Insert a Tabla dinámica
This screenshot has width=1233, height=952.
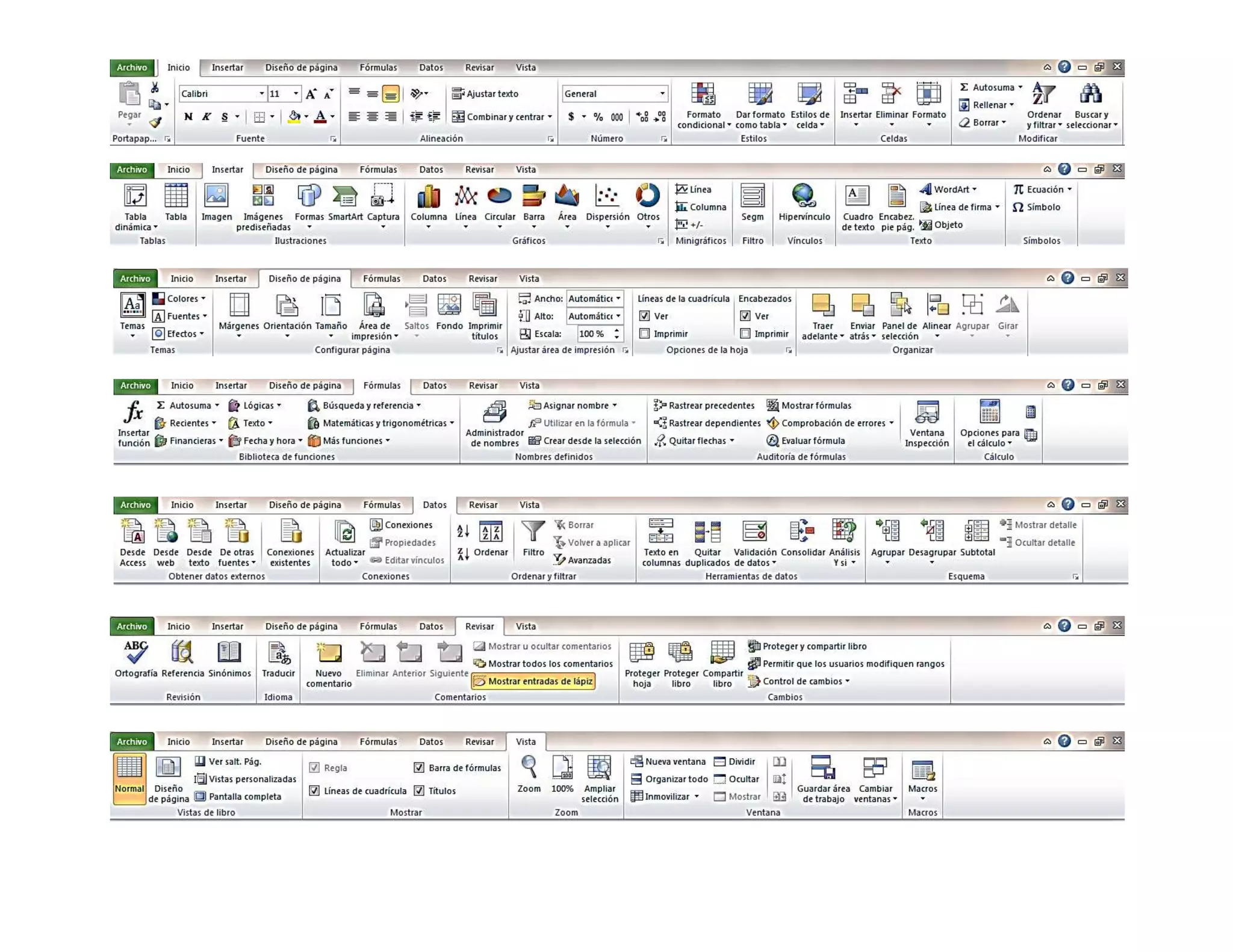coord(135,208)
